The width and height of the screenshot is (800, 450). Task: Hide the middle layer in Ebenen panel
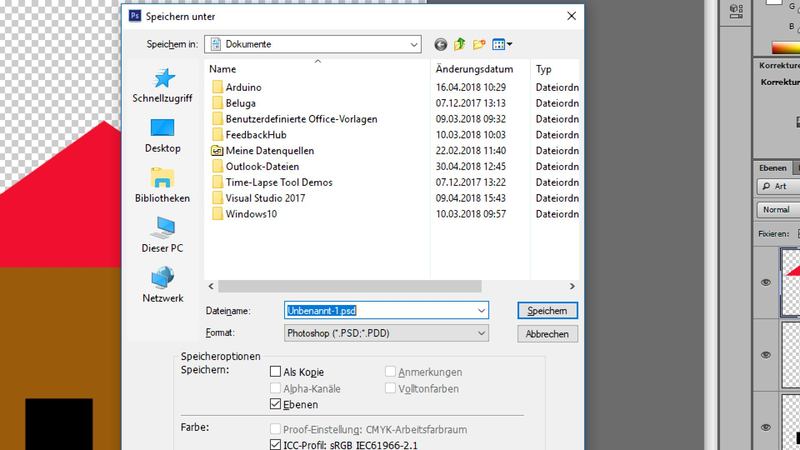click(x=766, y=355)
